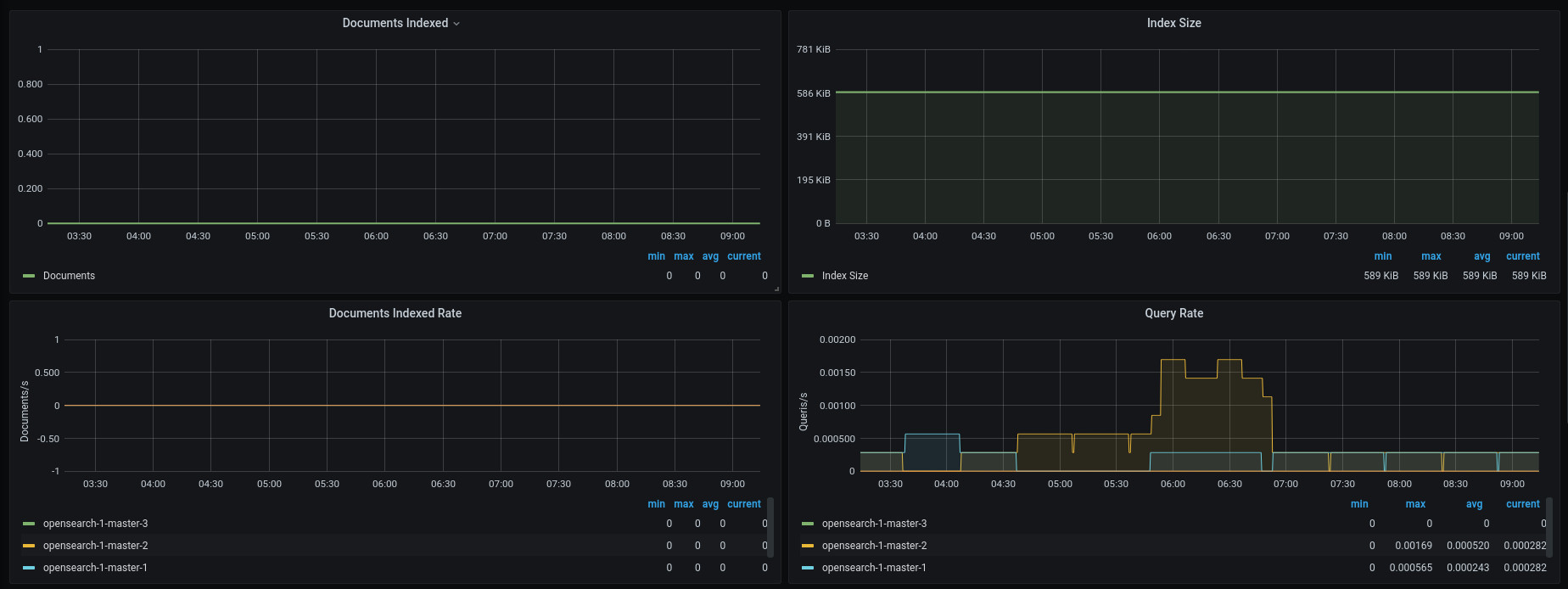The image size is (1568, 589).
Task: Sort Documents Indexed legend by min
Action: point(657,256)
